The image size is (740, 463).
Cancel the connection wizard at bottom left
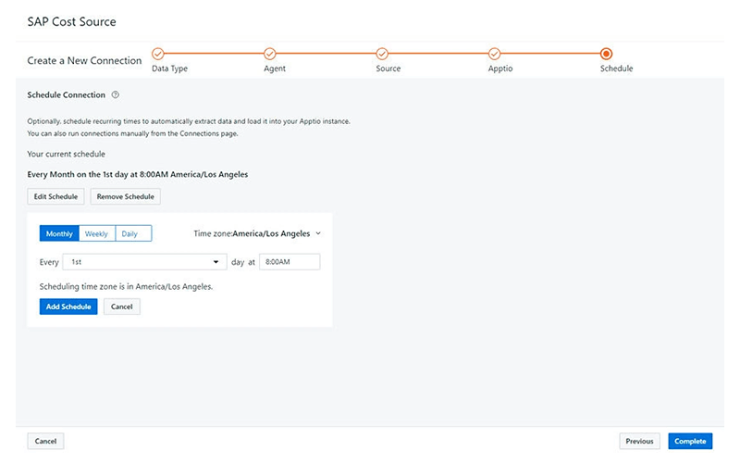(x=45, y=441)
